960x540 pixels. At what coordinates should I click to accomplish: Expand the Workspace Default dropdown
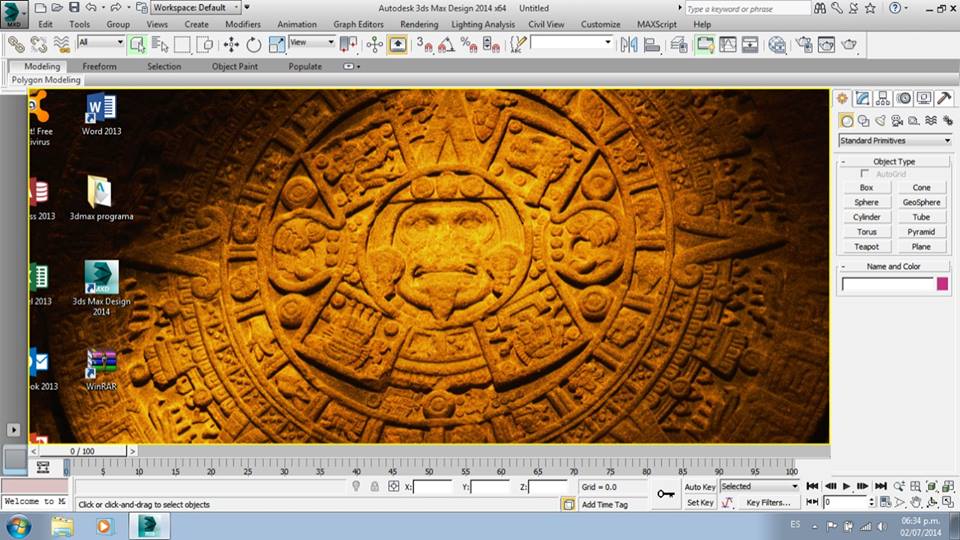(196, 8)
